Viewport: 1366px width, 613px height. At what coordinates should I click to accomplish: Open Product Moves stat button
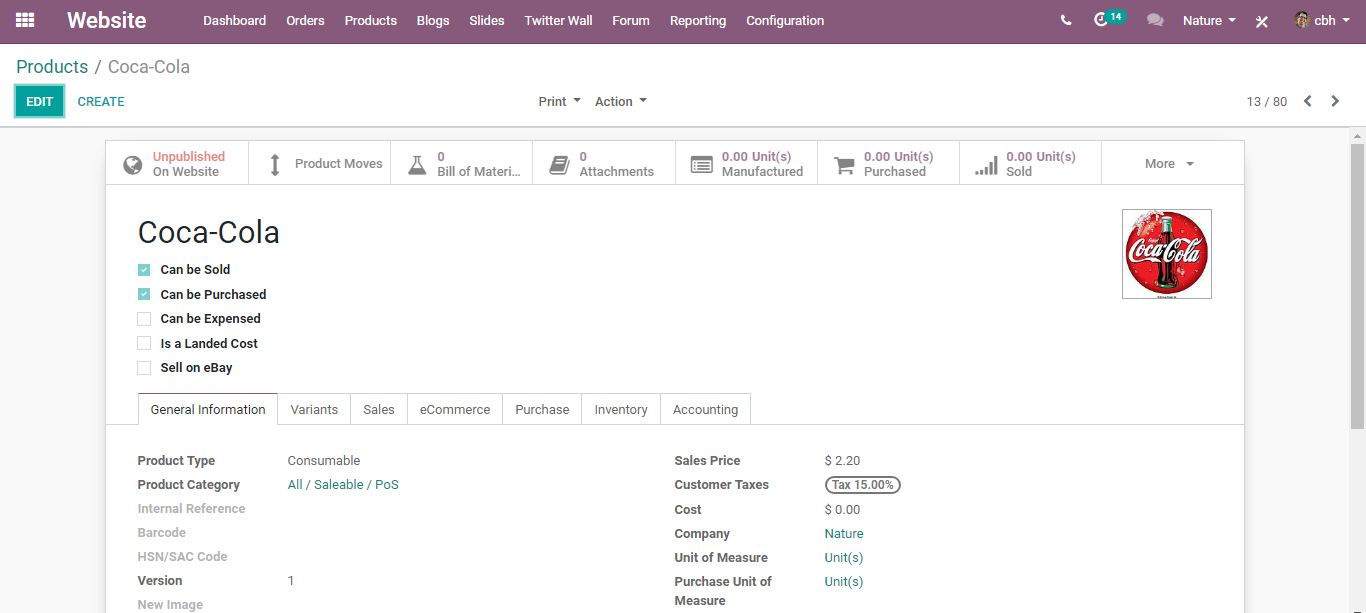(320, 163)
